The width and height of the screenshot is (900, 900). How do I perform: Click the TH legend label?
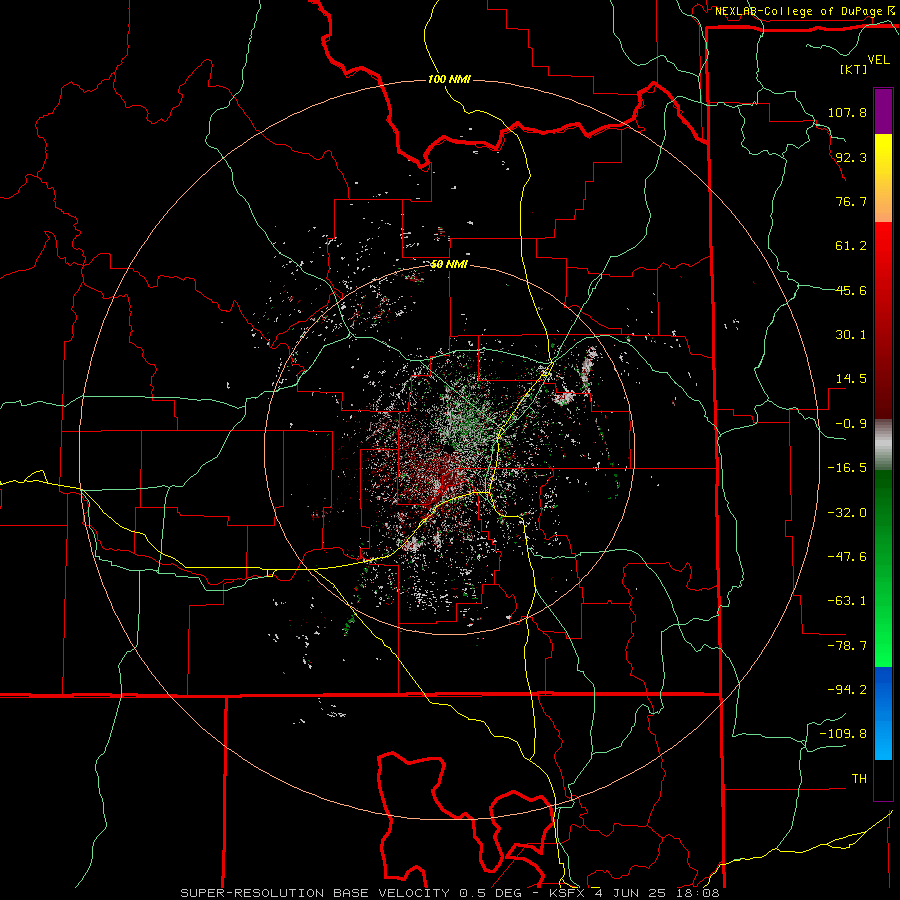pyautogui.click(x=859, y=779)
